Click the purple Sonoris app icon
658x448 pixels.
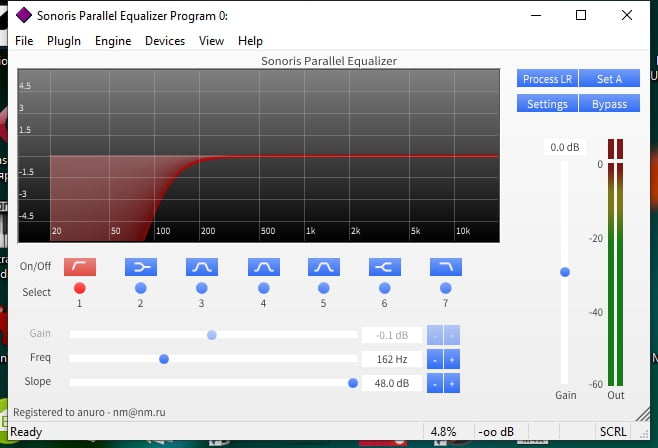click(x=24, y=16)
